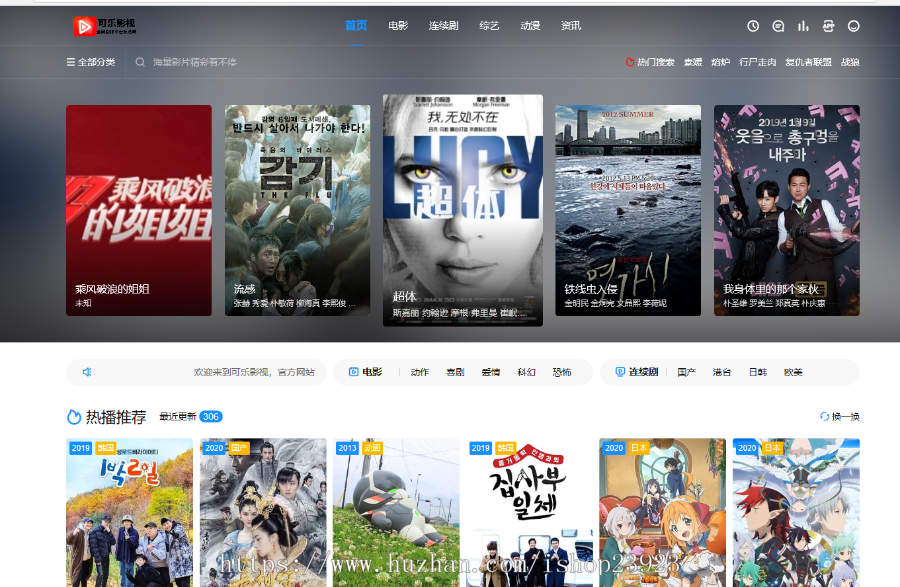Image resolution: width=900 pixels, height=587 pixels.
Task: Expand the 全部分类 category menu
Action: [91, 62]
